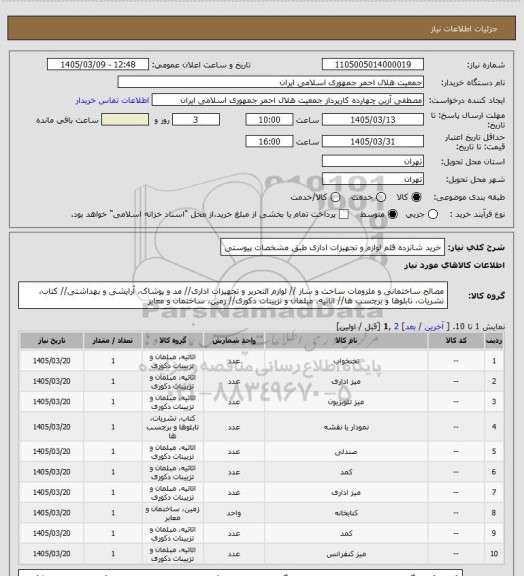Select item name صندلی in row 5
The image size is (524, 576).
click(x=346, y=451)
